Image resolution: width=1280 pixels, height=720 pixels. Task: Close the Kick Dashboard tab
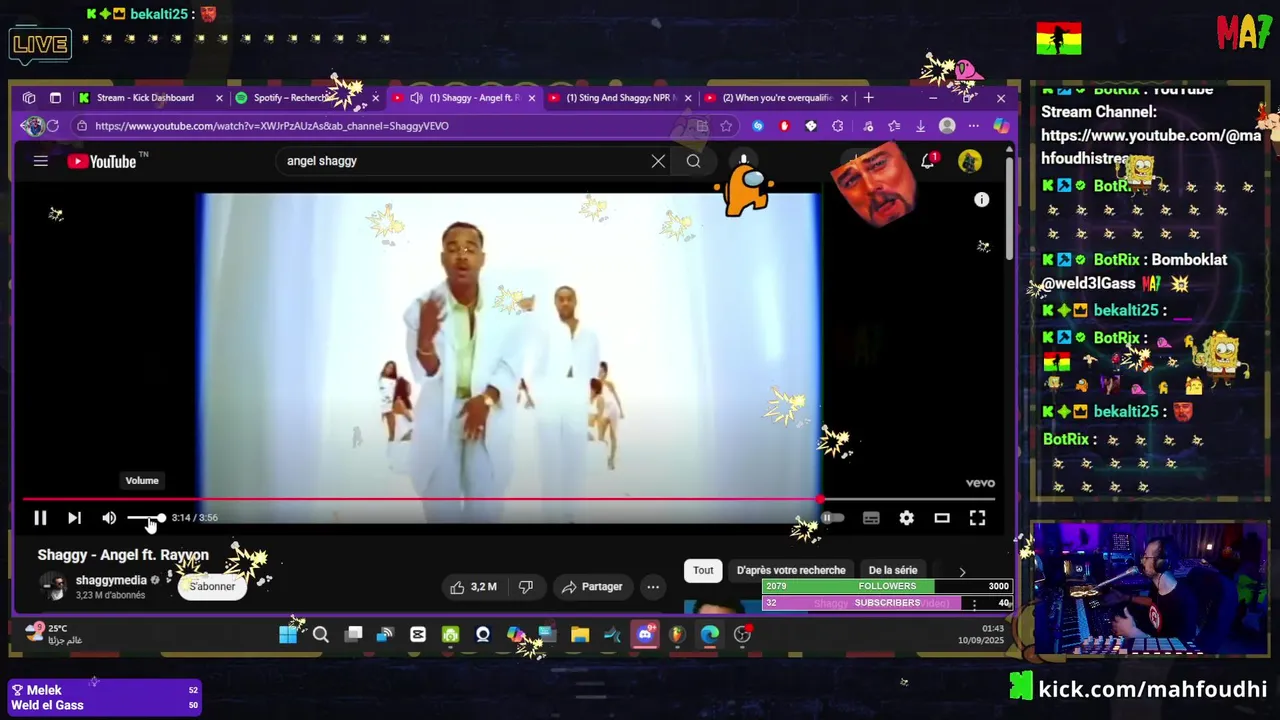pyautogui.click(x=219, y=98)
